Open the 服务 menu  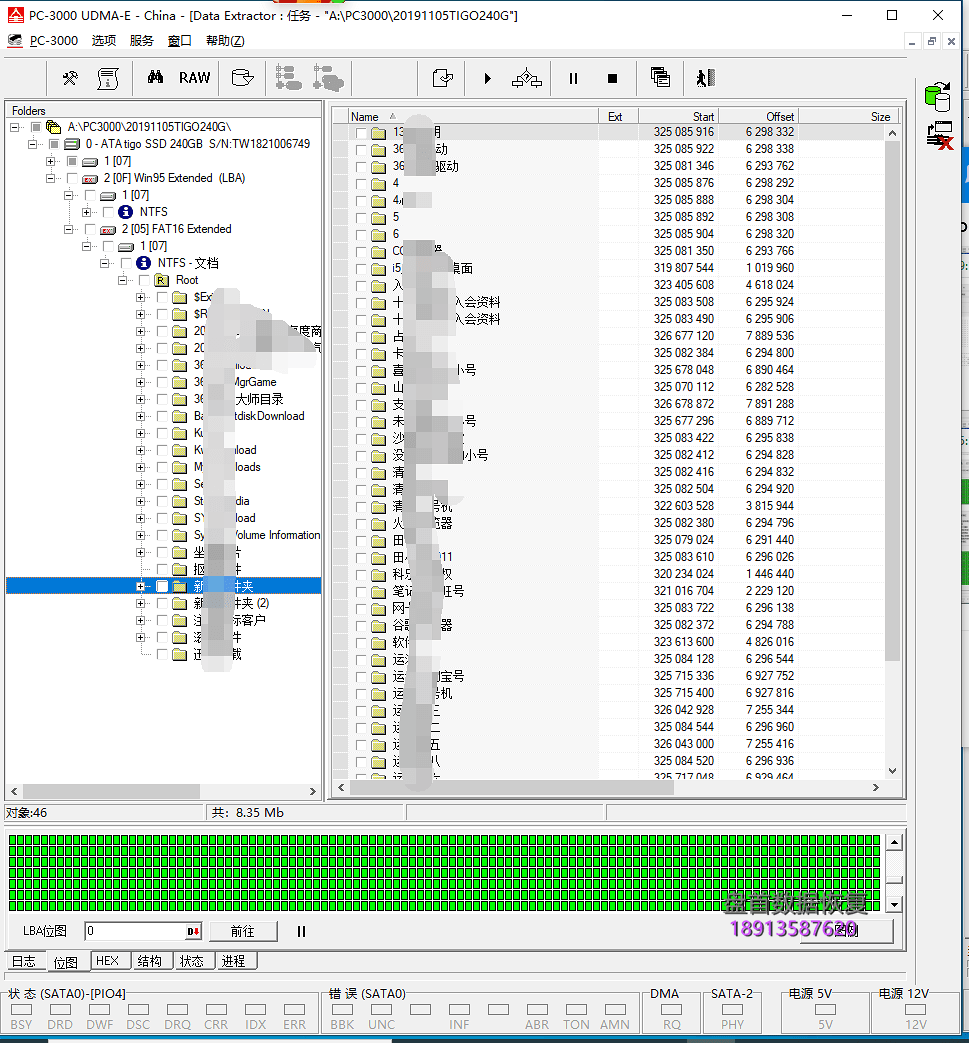pos(142,41)
